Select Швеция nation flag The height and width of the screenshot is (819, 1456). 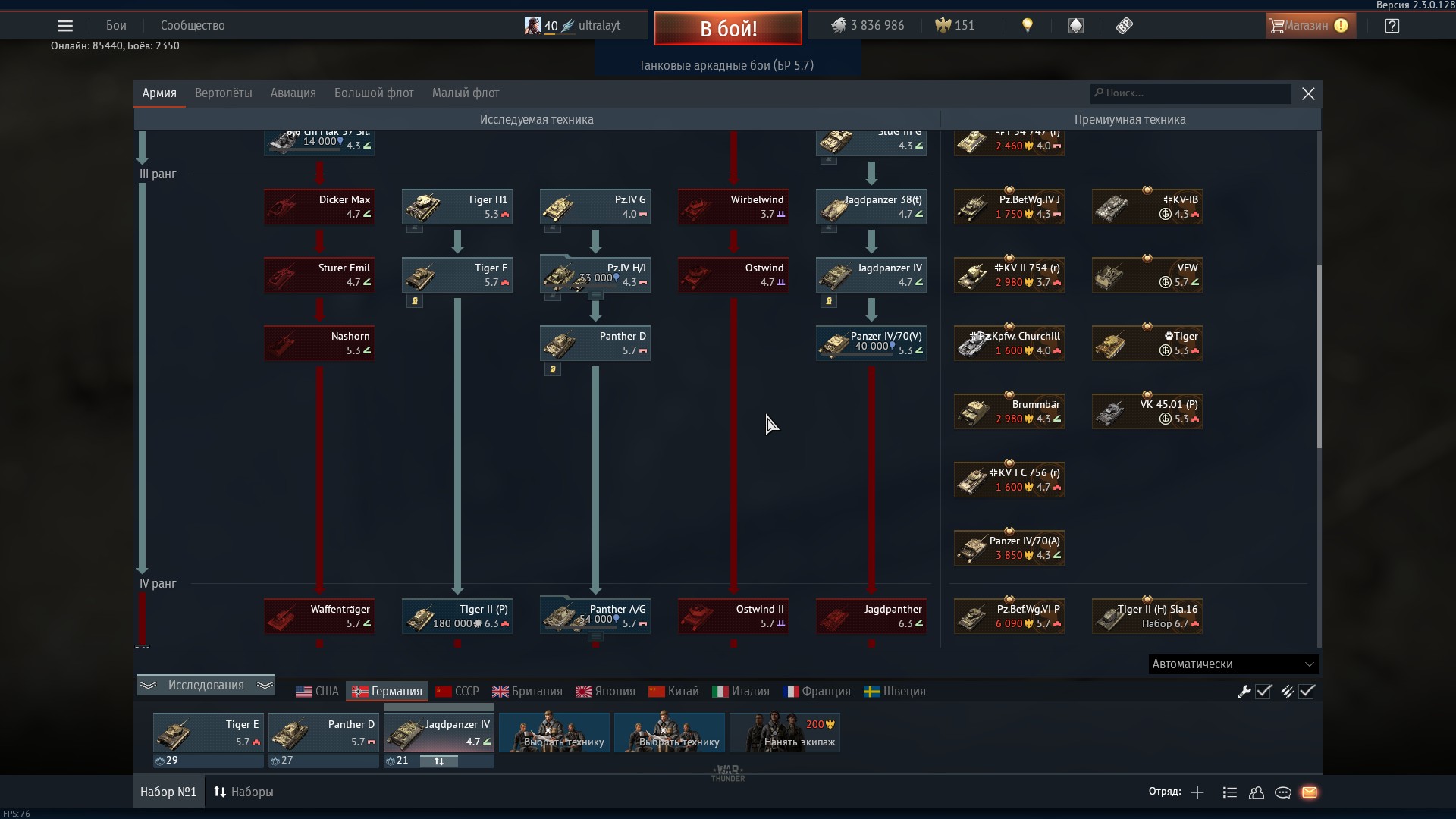point(895,692)
